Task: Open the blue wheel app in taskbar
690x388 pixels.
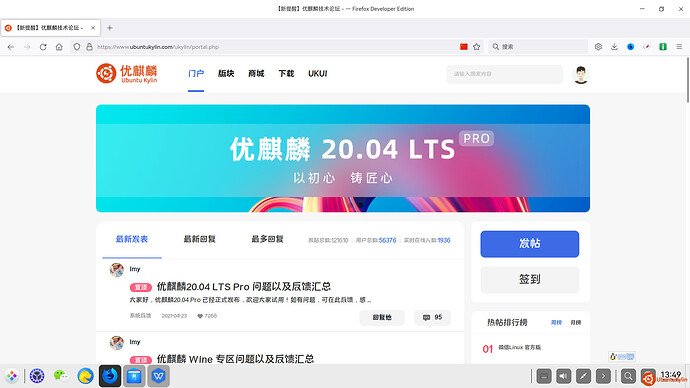Action: [37, 376]
